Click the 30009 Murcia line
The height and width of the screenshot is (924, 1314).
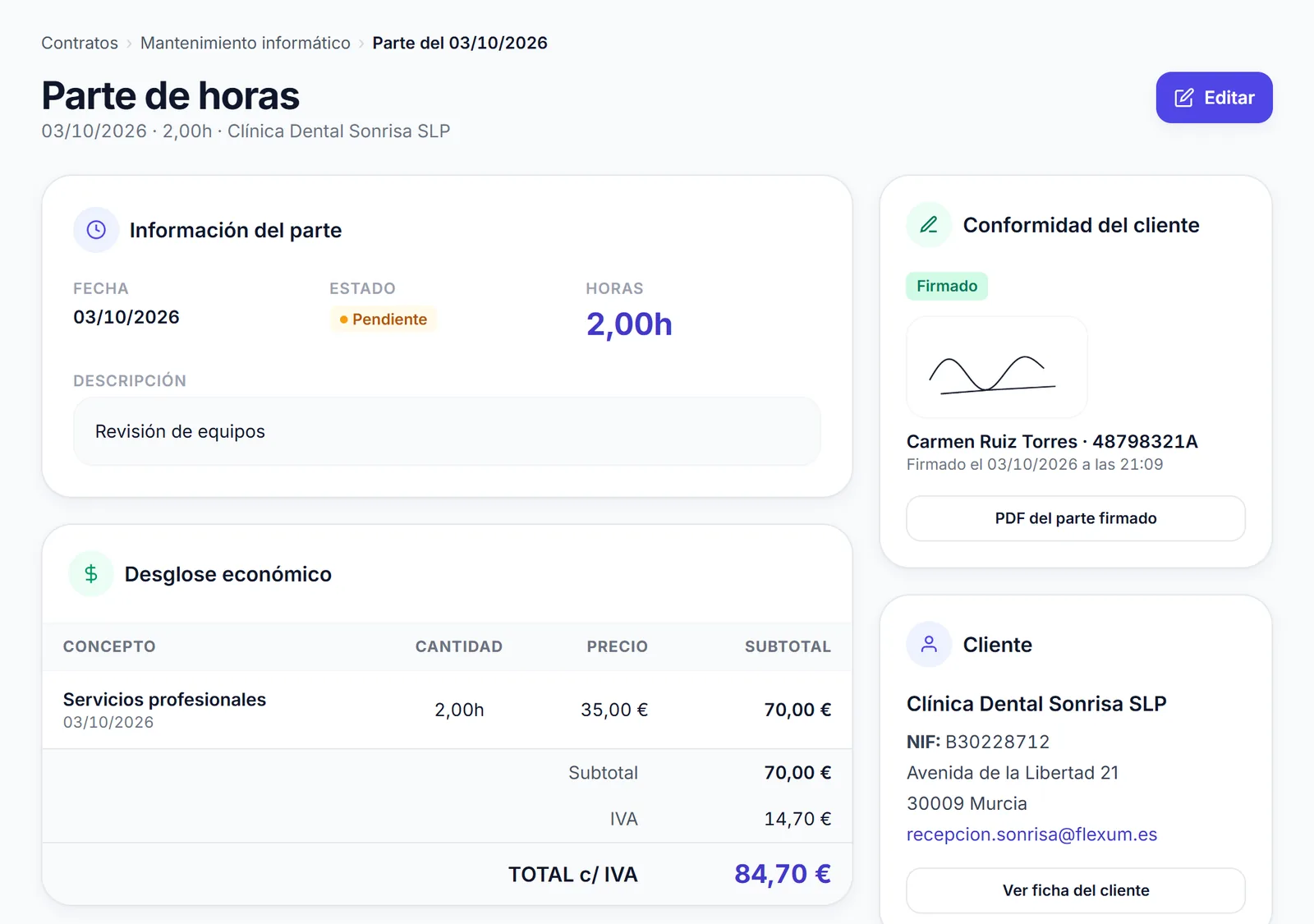pyautogui.click(x=967, y=803)
